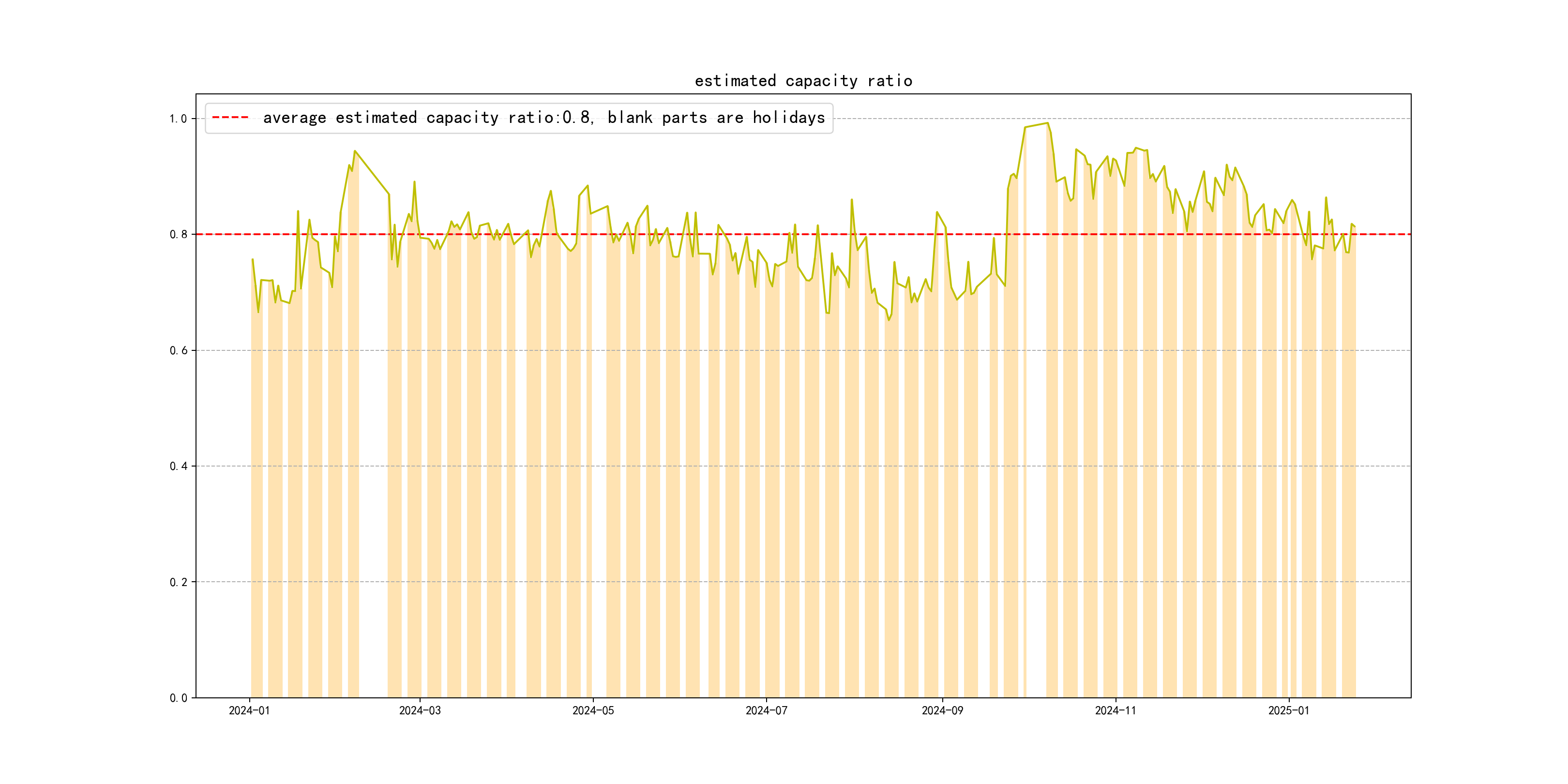Screen dimensions: 1568x784
Task: Click the legend text about average estimated capacity ratio
Action: 543,118
